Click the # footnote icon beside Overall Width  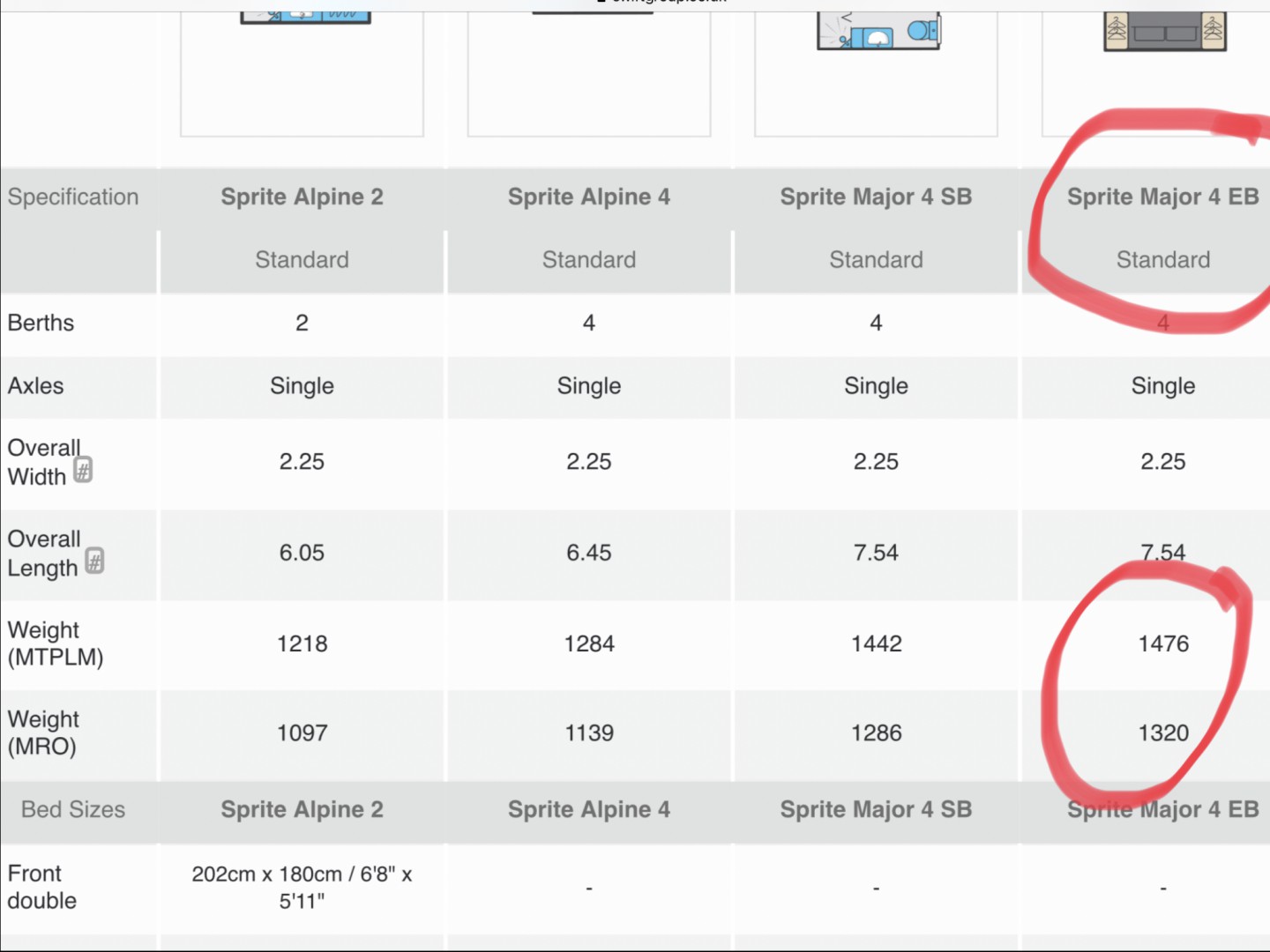pyautogui.click(x=83, y=470)
